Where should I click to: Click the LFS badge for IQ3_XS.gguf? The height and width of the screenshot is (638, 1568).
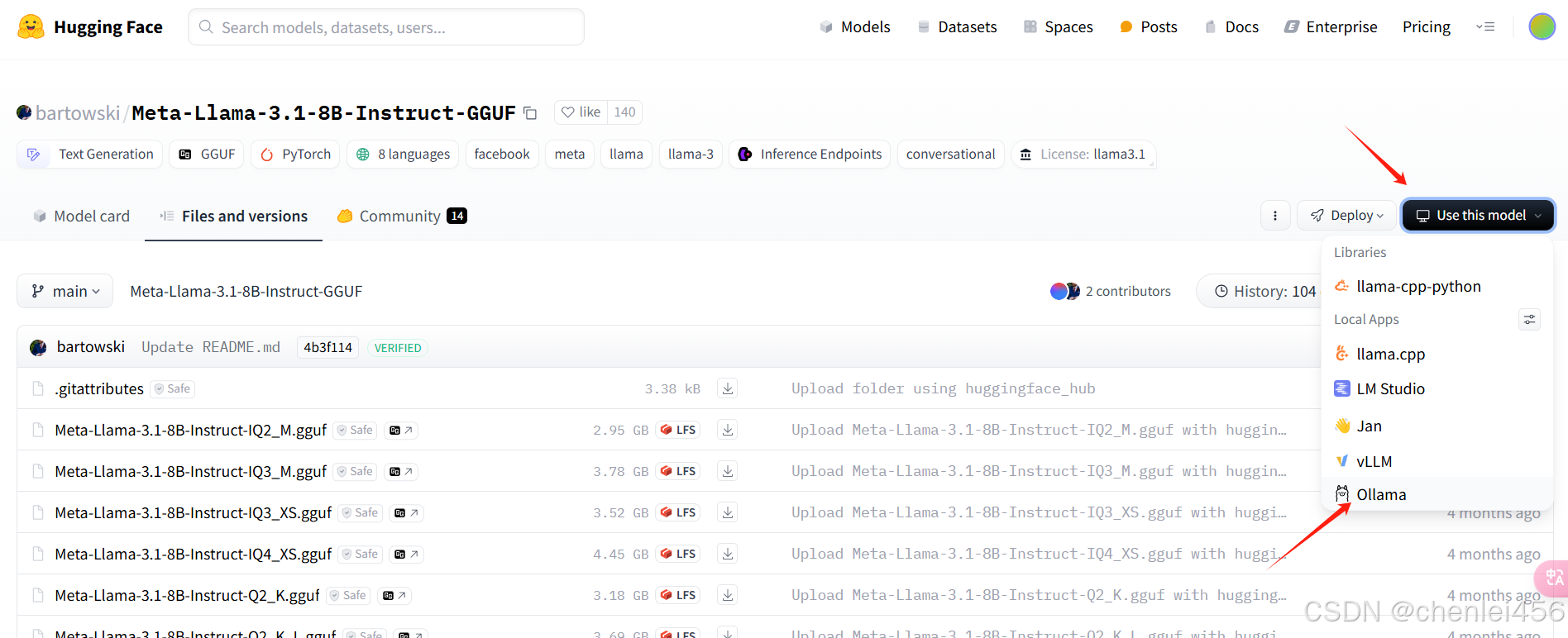(x=678, y=512)
